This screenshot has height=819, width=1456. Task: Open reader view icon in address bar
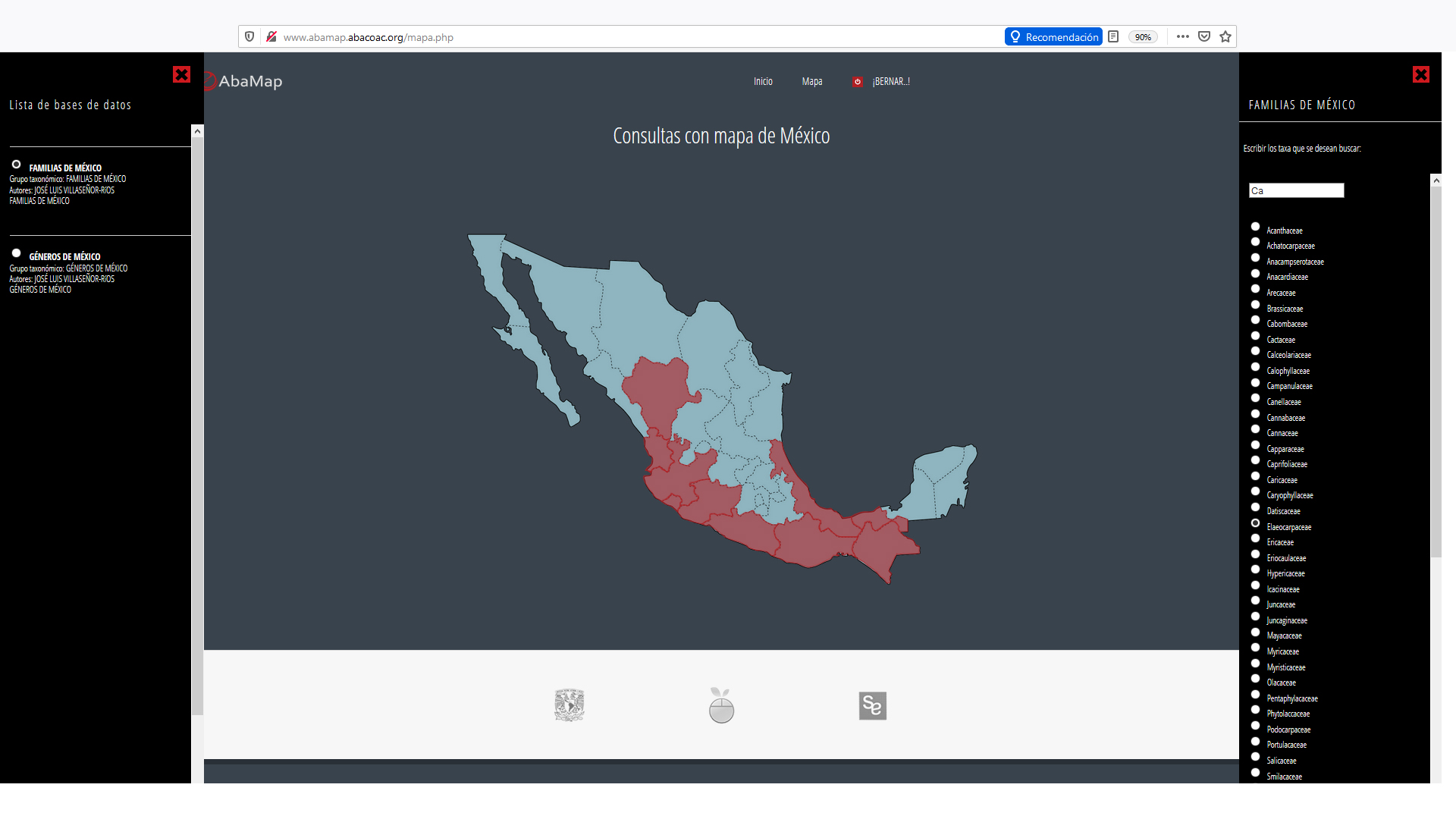(x=1113, y=37)
